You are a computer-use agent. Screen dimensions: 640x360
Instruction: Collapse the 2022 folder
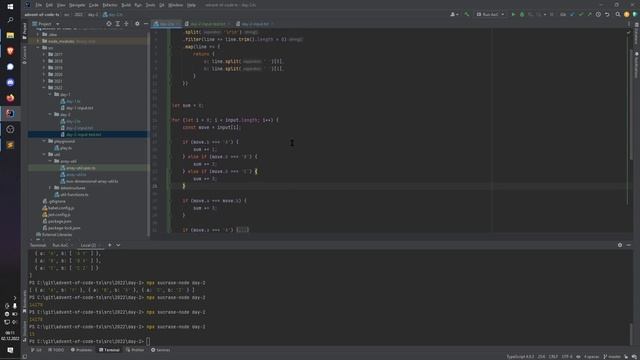44,88
